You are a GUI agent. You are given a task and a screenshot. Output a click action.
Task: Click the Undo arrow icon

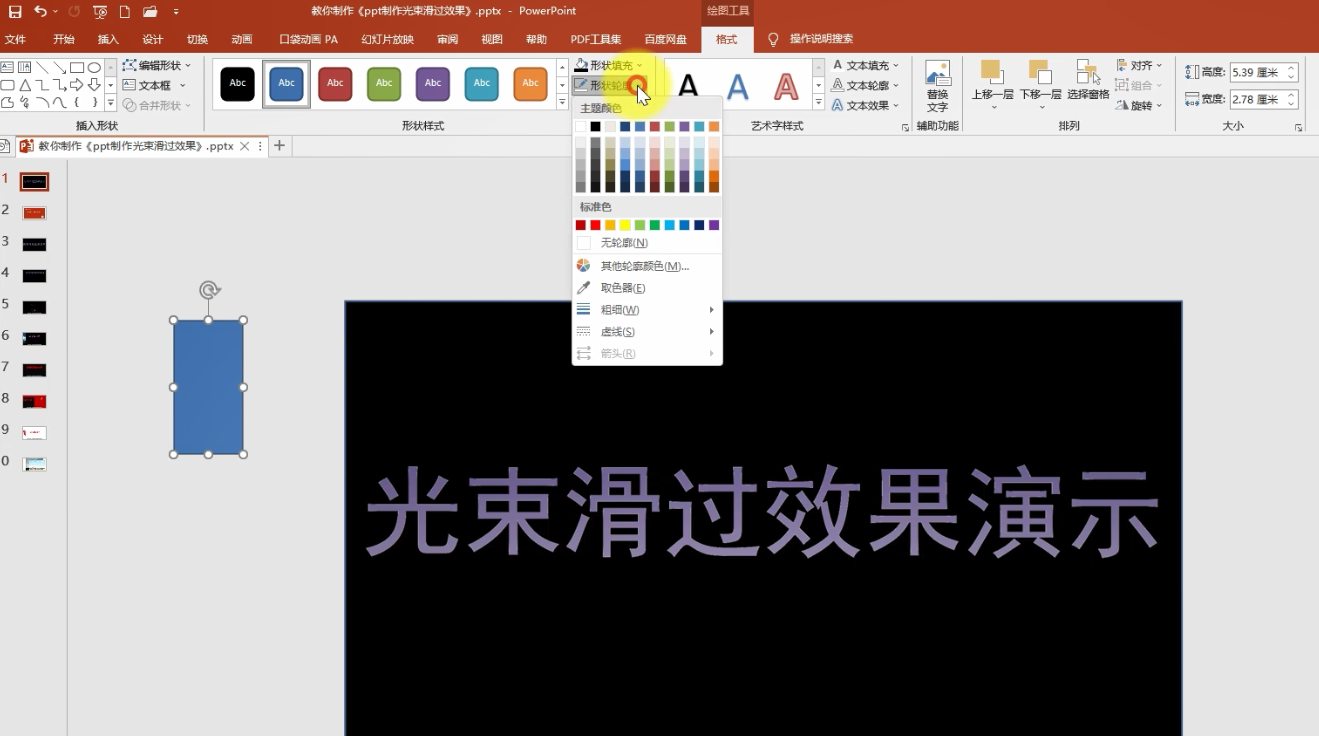tap(40, 11)
